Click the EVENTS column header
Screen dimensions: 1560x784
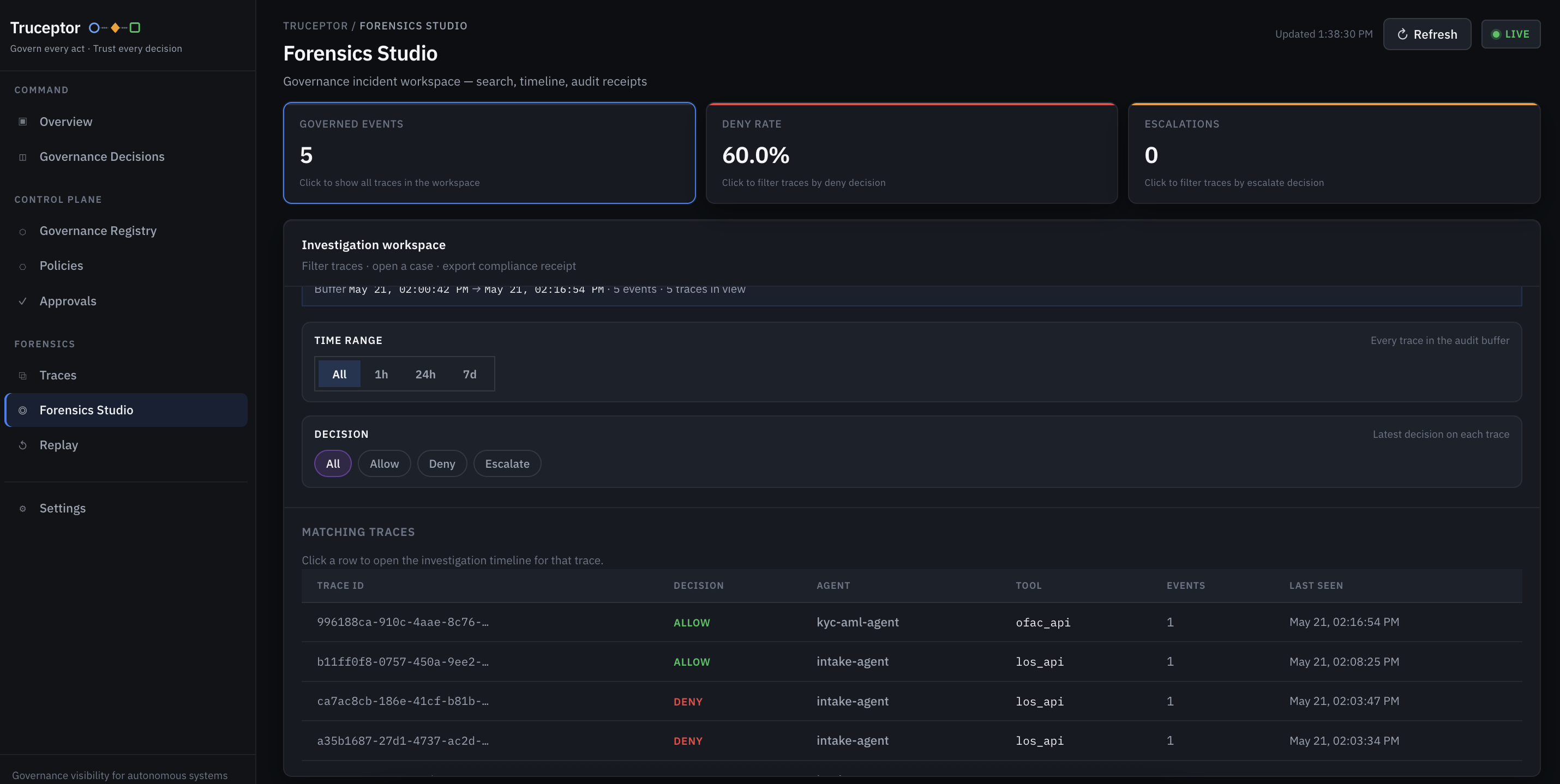[1185, 586]
